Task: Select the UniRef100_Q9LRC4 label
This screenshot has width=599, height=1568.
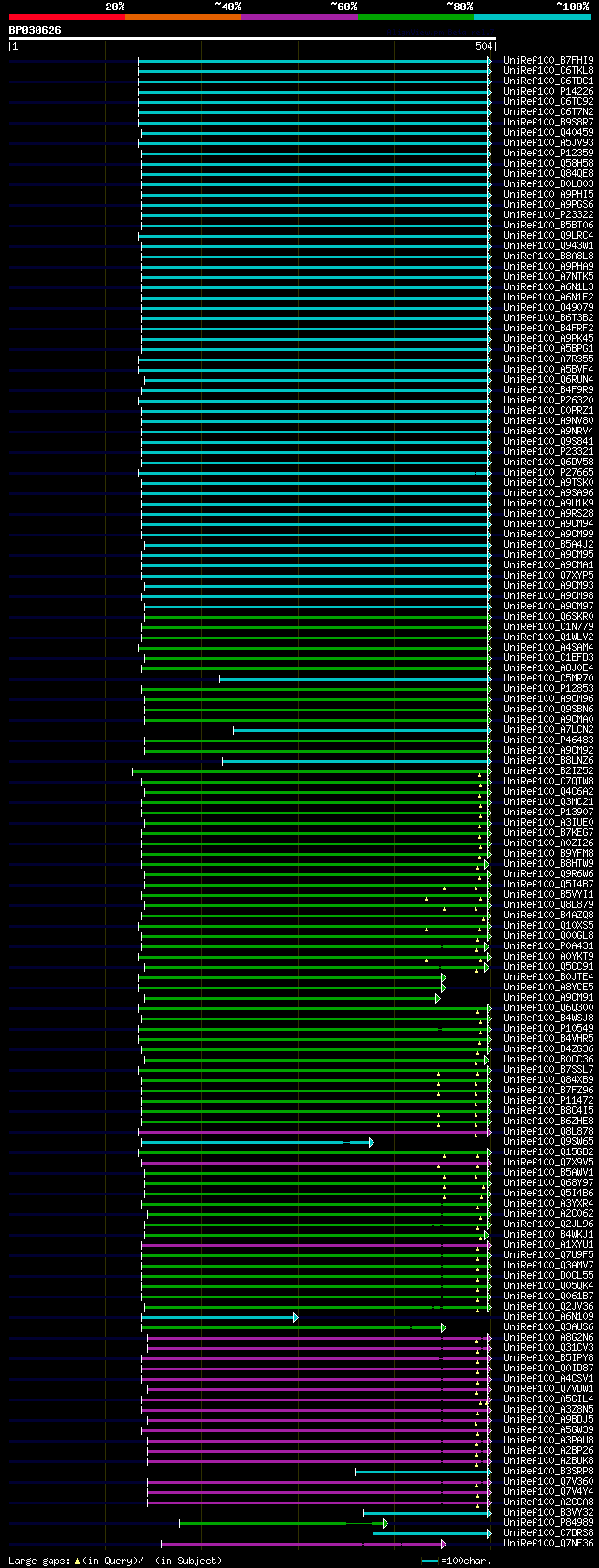Action: (548, 235)
